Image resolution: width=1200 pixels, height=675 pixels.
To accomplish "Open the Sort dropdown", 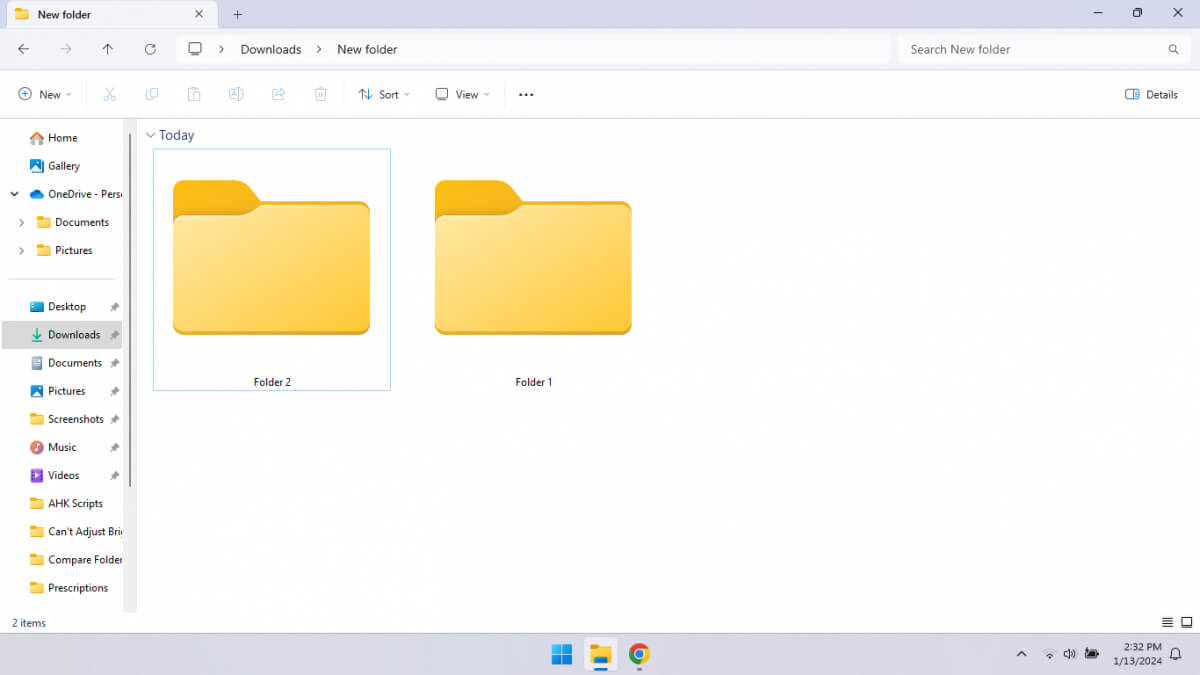I will [384, 95].
